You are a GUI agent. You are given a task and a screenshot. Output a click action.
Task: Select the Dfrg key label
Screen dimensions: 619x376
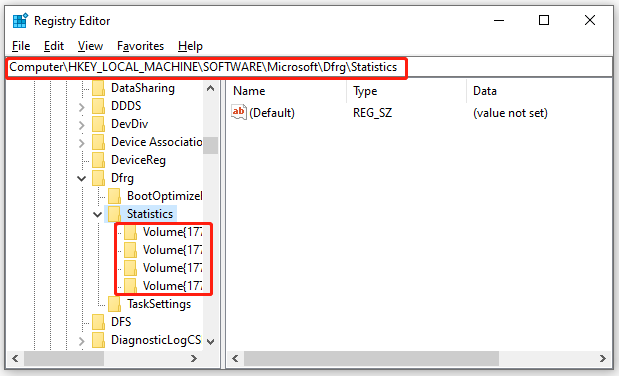click(122, 178)
